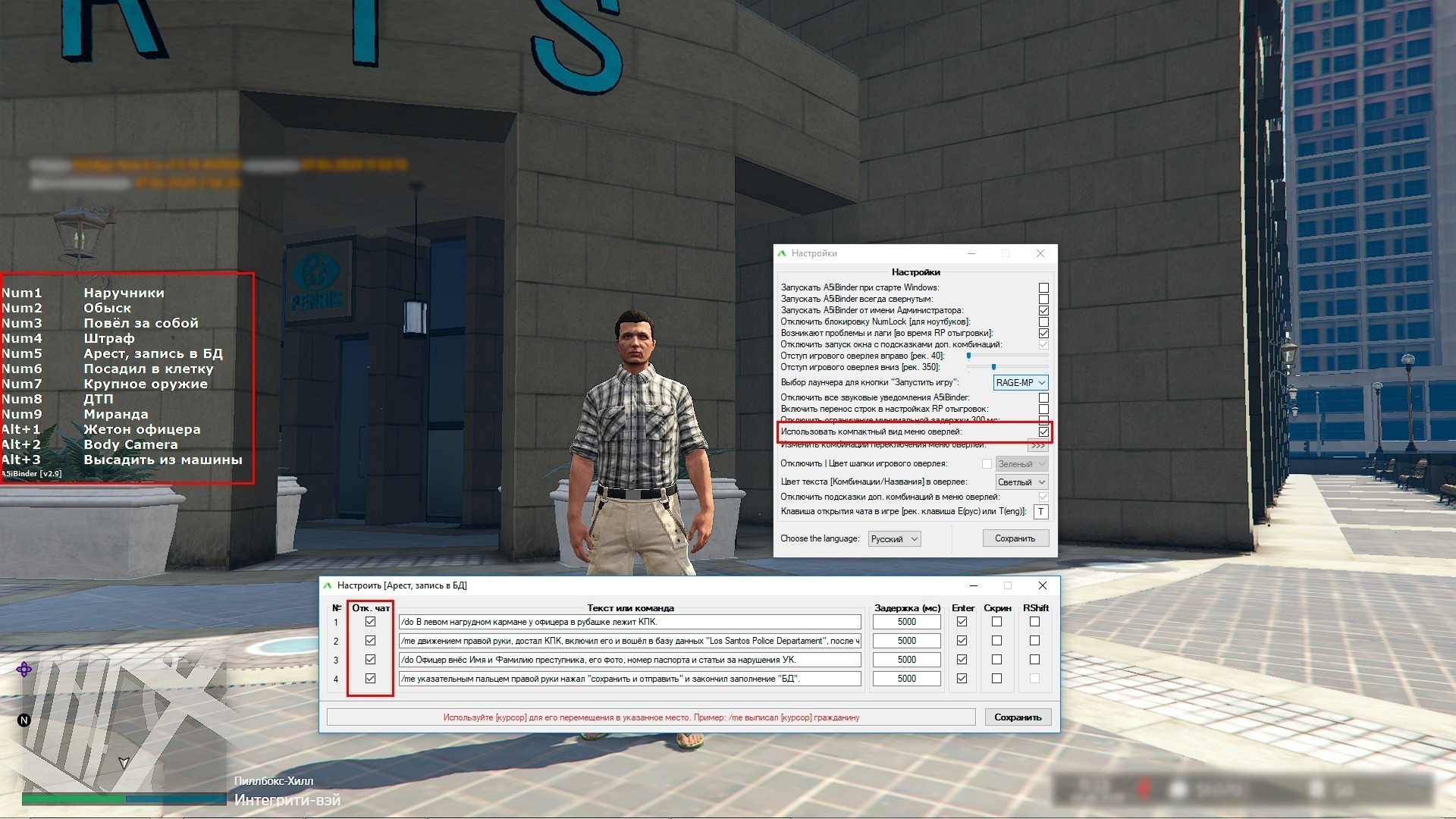
Task: Click the row 1 command text field
Action: point(630,622)
